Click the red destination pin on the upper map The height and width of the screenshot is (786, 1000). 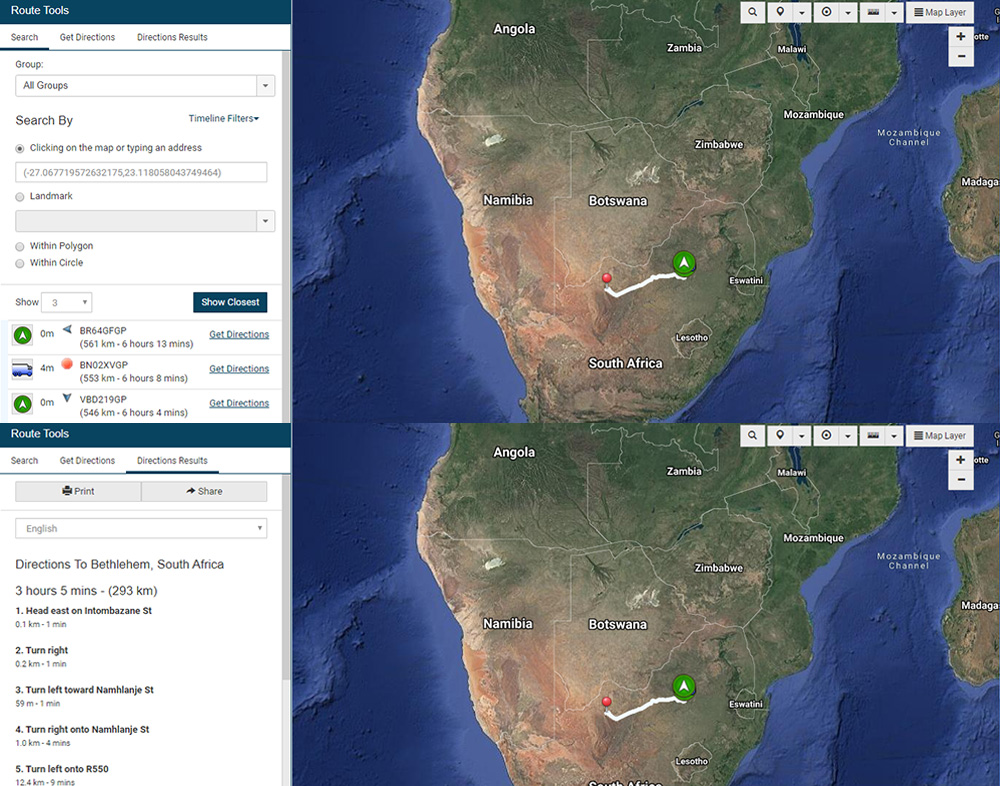pyautogui.click(x=606, y=280)
